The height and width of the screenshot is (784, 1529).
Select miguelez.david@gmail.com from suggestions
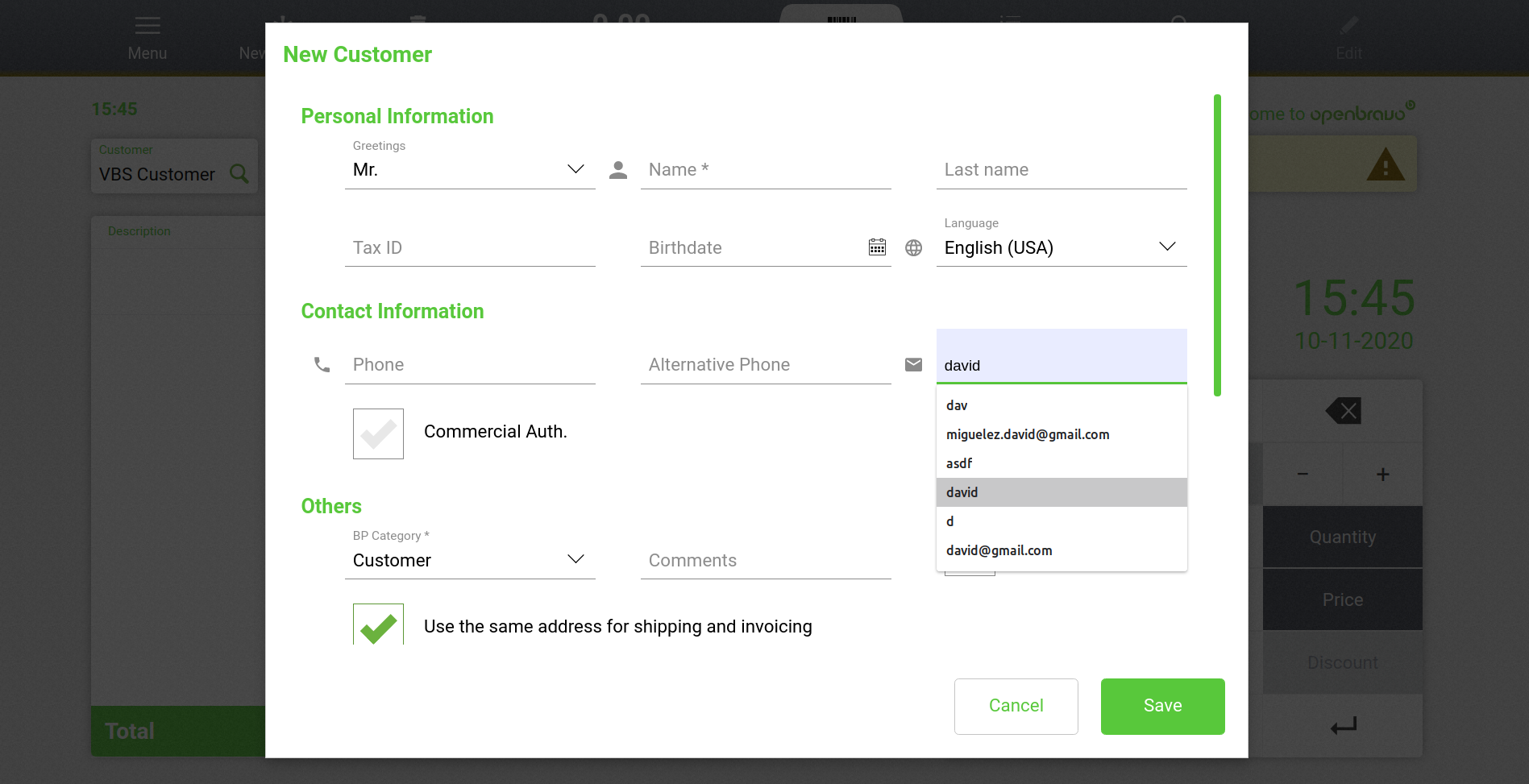(1028, 434)
